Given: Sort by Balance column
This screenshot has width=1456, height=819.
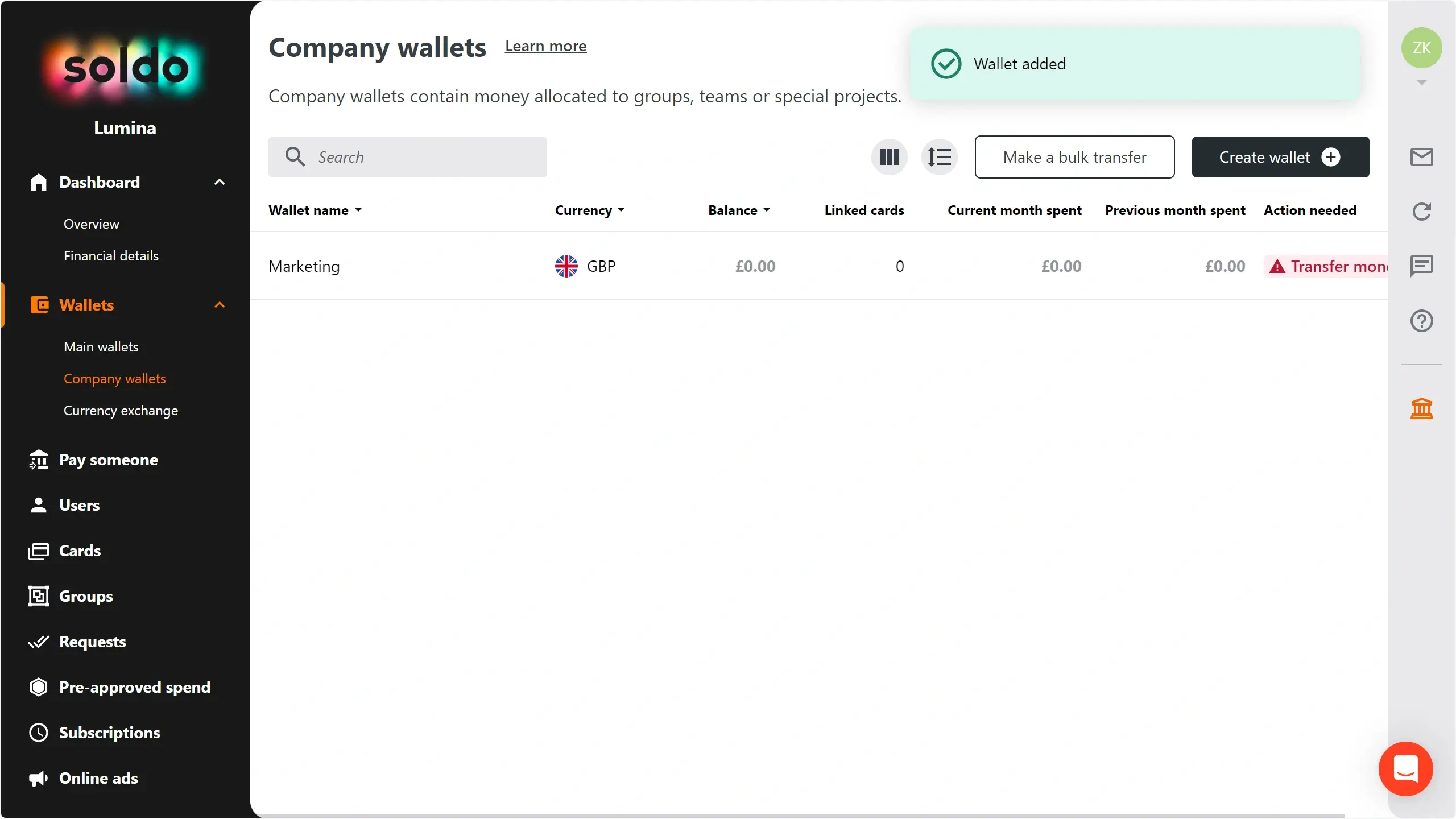Looking at the screenshot, I should pyautogui.click(x=739, y=210).
